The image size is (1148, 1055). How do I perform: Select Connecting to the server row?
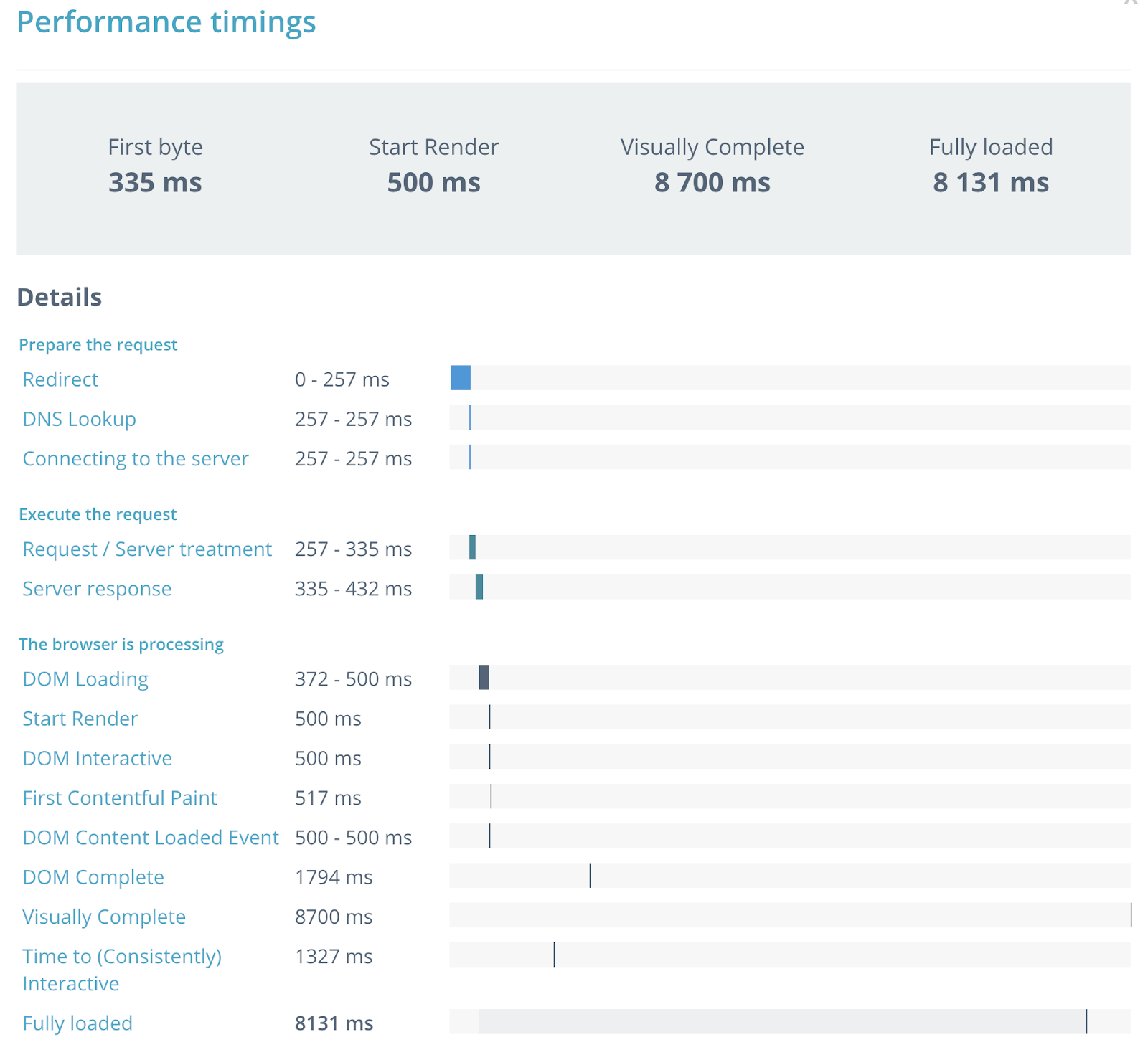click(x=136, y=459)
